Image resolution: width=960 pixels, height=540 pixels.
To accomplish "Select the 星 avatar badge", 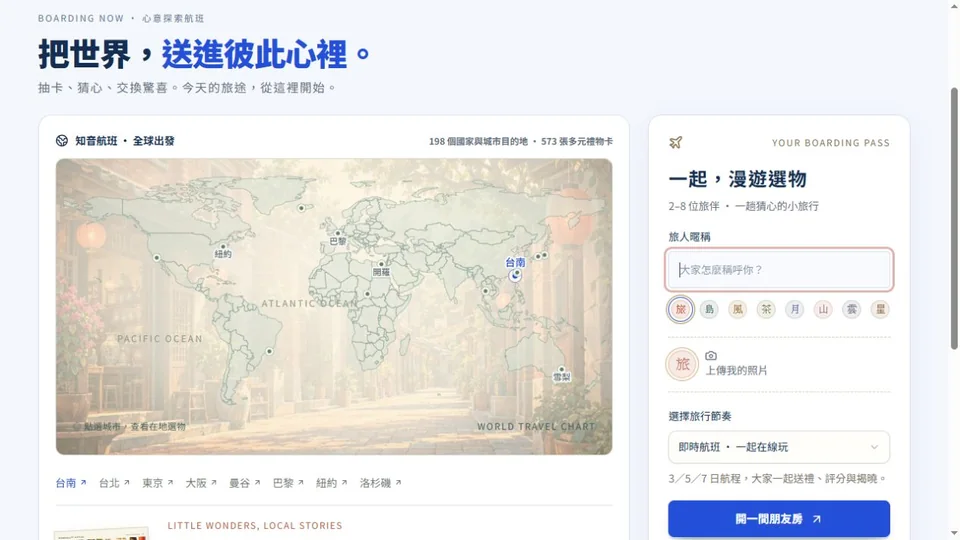I will pyautogui.click(x=880, y=309).
